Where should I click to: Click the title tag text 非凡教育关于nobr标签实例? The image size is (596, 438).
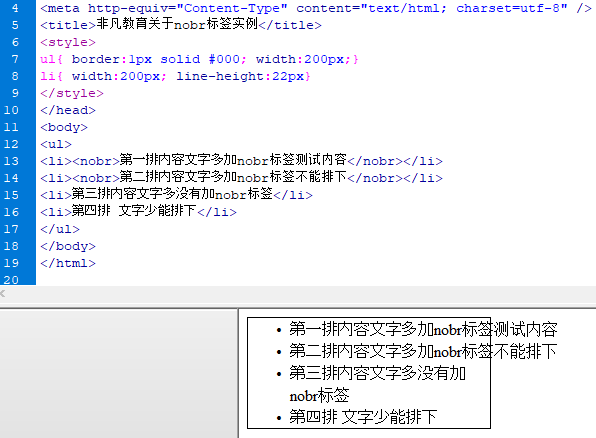pos(177,24)
